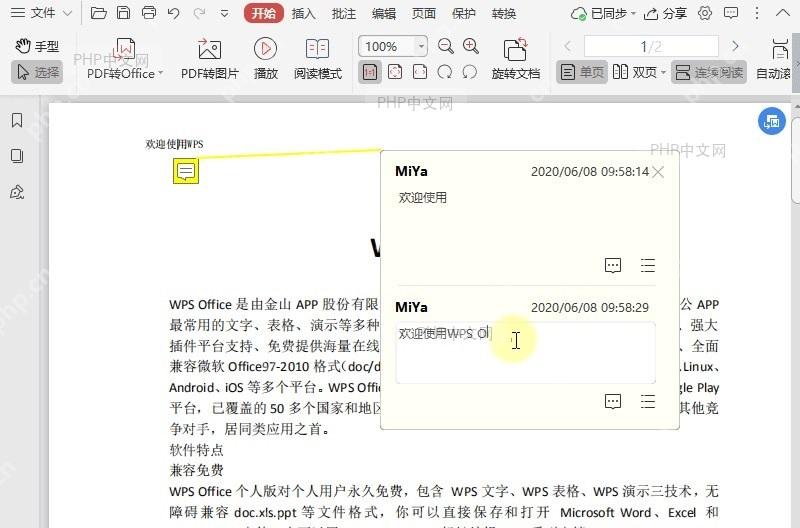Click the Open folder icon
The height and width of the screenshot is (528, 800).
point(98,13)
